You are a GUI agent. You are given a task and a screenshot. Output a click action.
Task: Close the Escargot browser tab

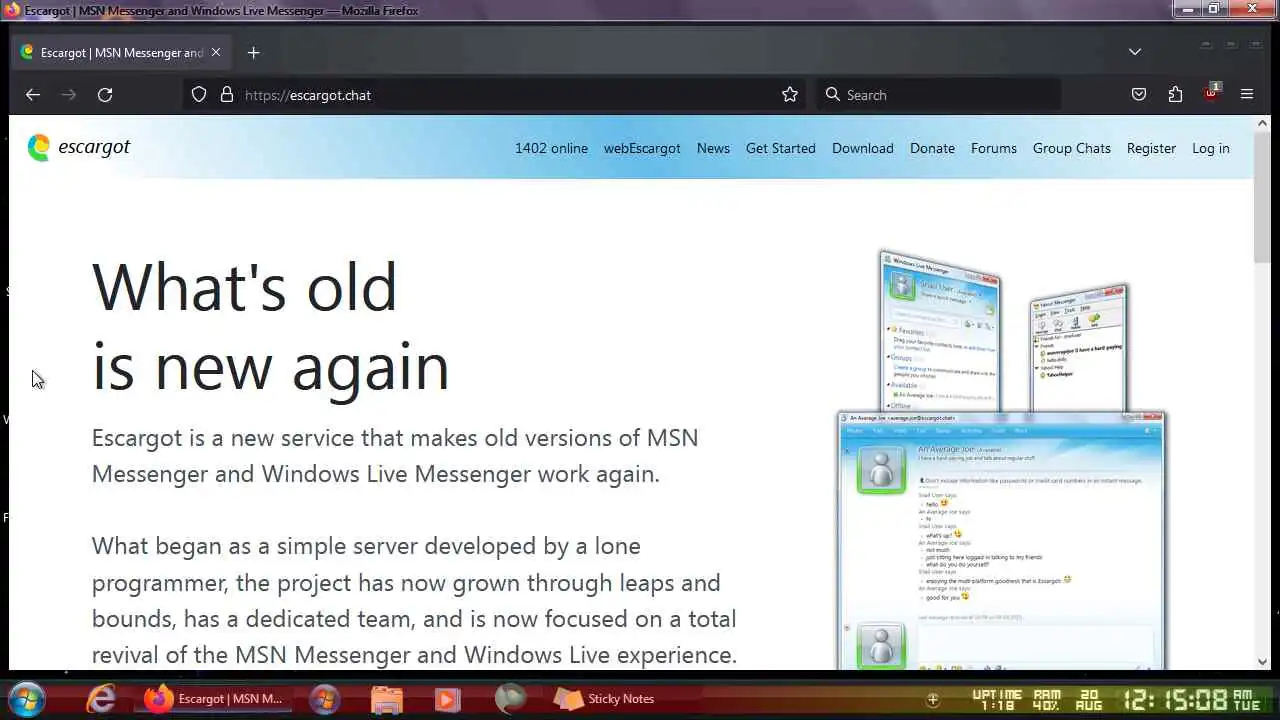215,52
